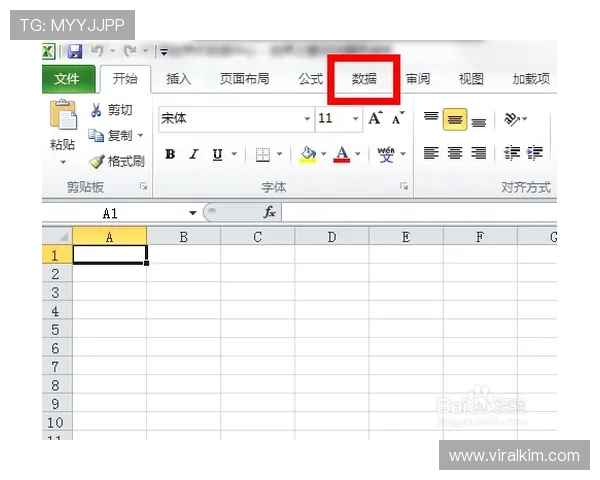Select column D header

point(332,237)
